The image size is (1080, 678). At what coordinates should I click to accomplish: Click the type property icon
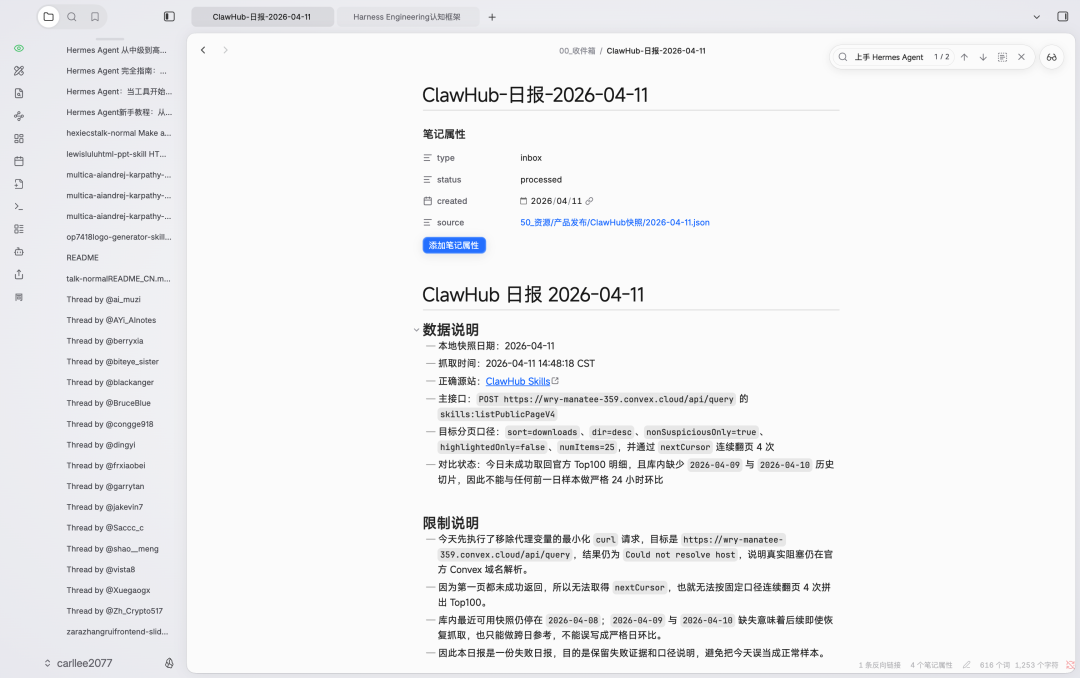[428, 158]
